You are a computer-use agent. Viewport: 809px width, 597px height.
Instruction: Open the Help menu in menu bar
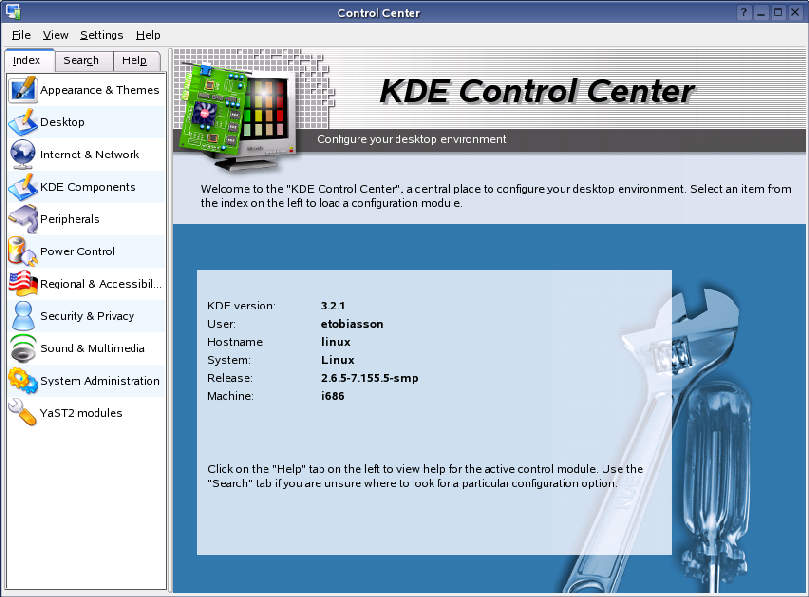pos(148,35)
